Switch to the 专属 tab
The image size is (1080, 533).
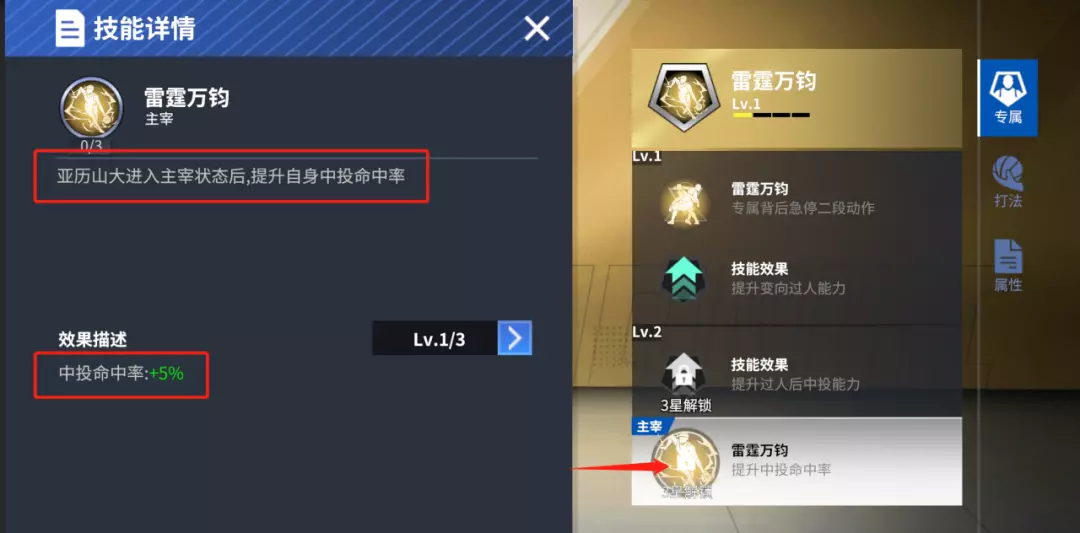pos(1008,97)
